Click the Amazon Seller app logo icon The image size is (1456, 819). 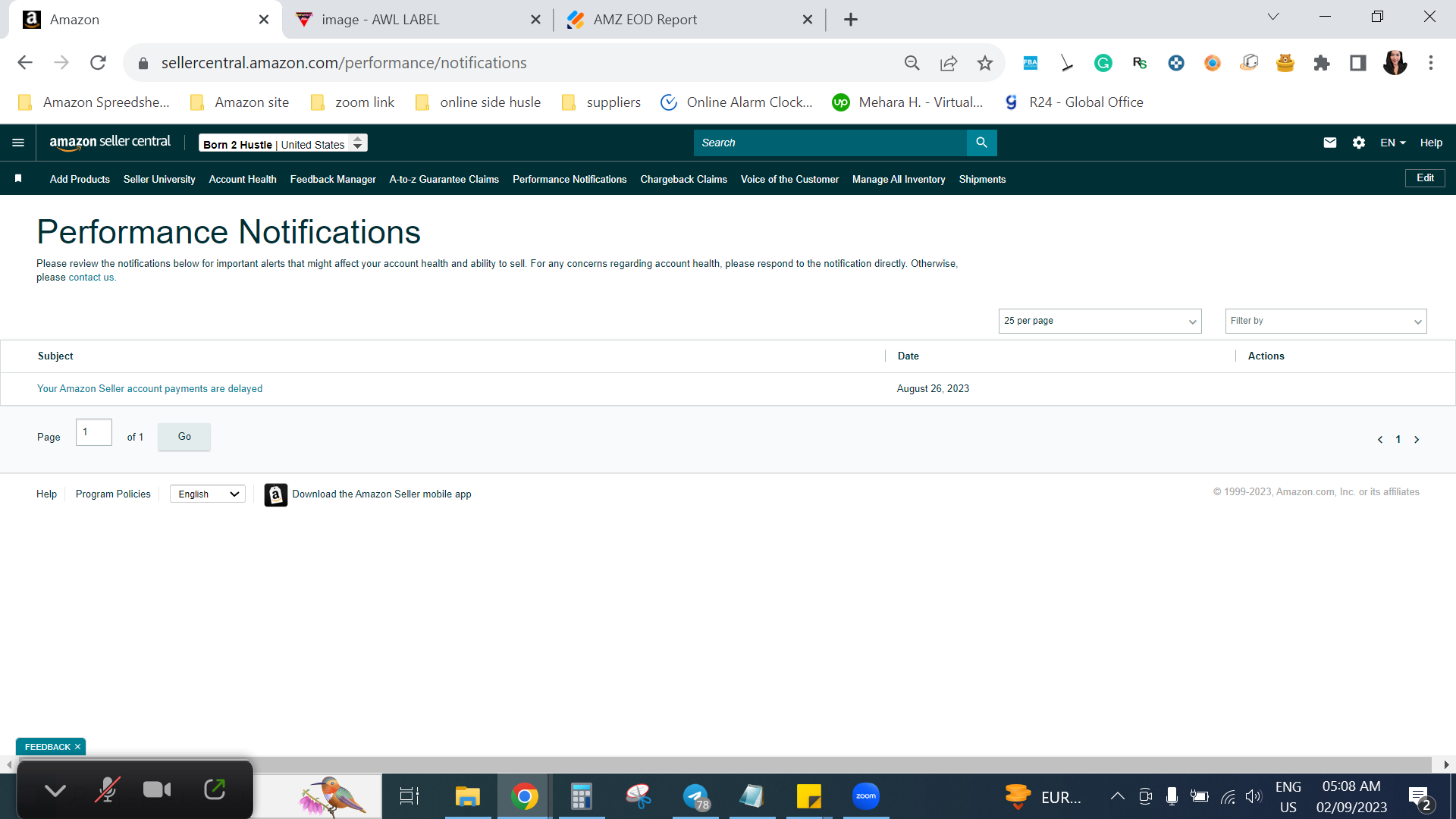[x=275, y=494]
